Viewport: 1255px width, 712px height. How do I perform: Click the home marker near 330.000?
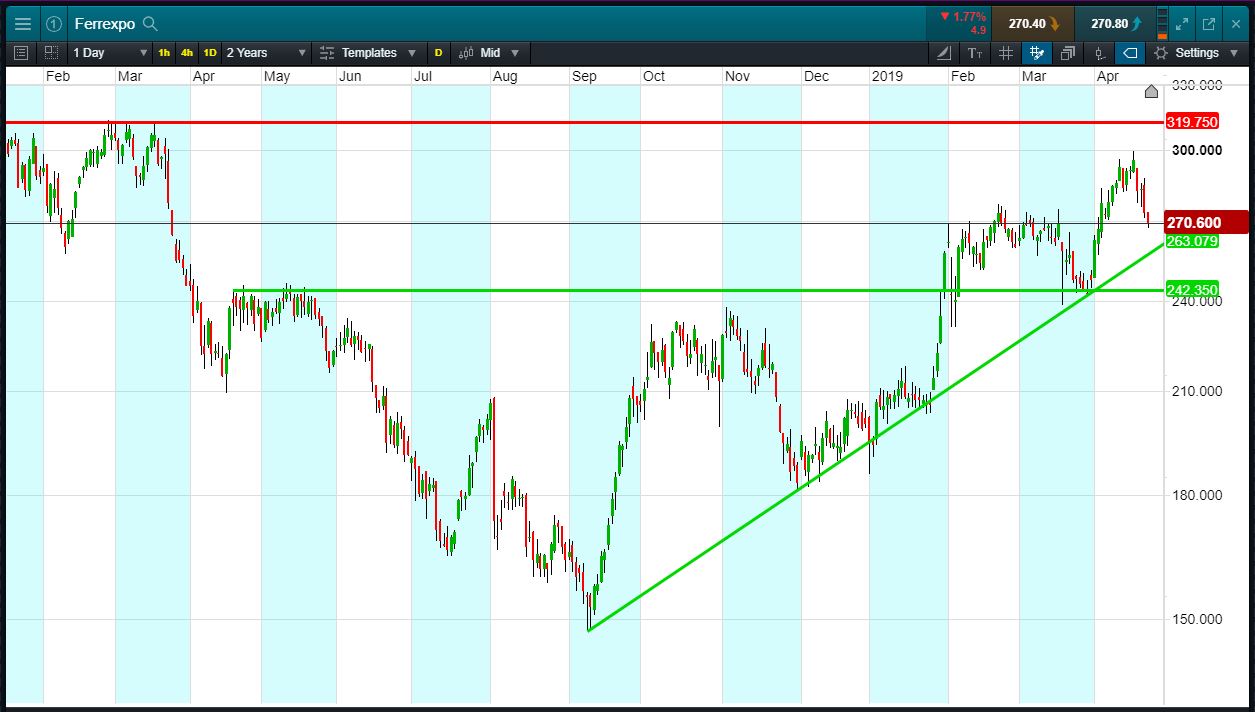[1151, 92]
